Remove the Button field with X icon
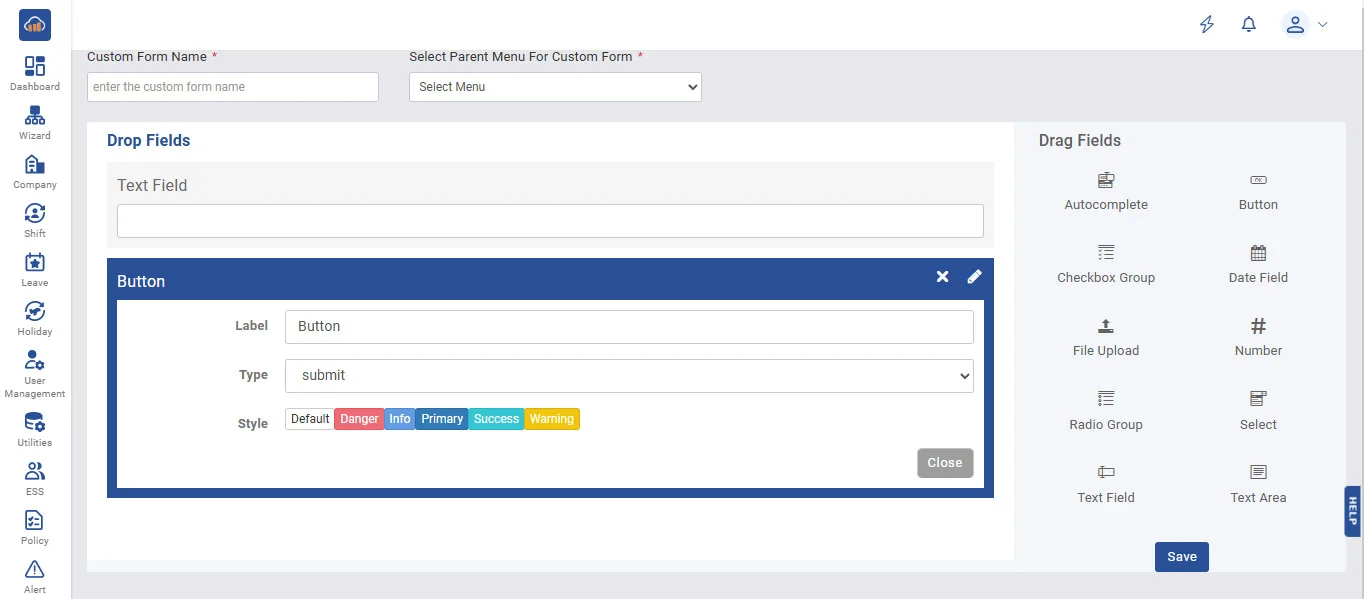Image resolution: width=1364 pixels, height=599 pixels. point(942,277)
